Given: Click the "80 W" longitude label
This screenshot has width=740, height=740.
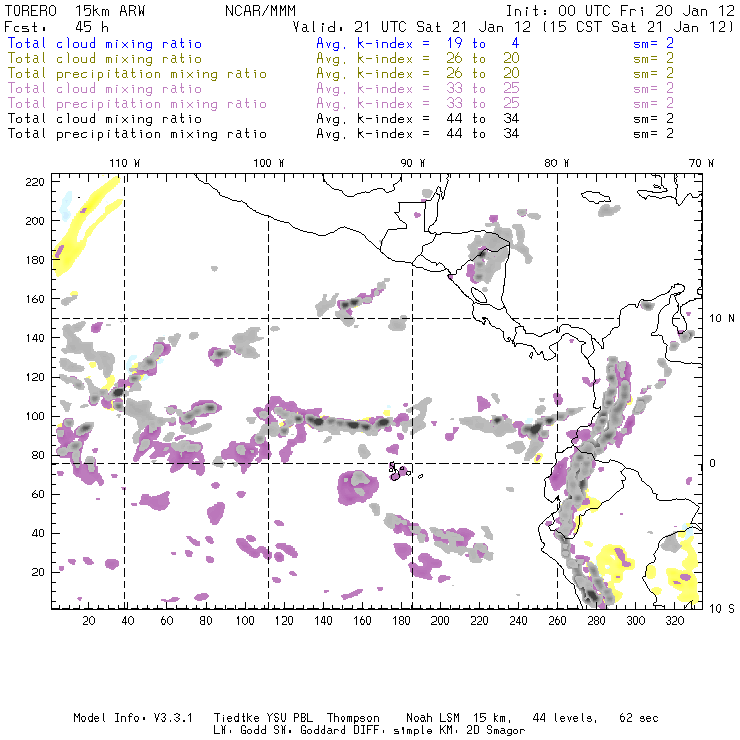Looking at the screenshot, I should click(x=557, y=163).
